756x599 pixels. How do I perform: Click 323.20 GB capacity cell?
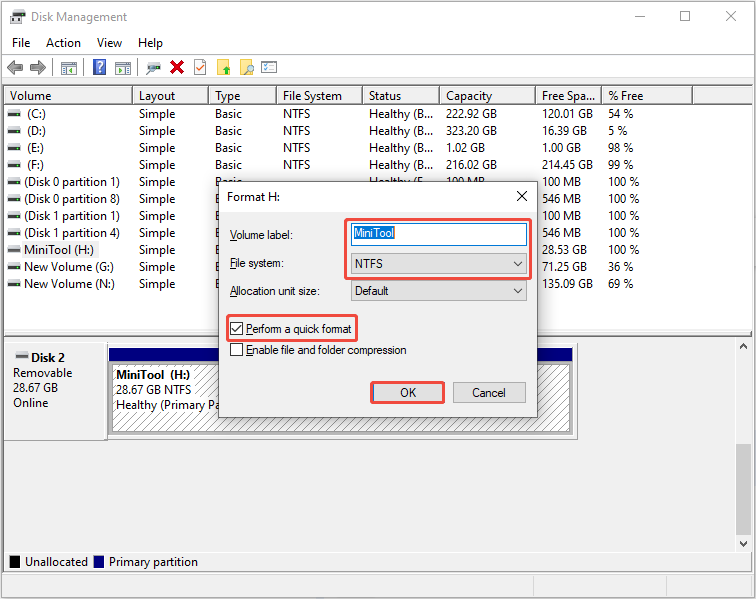[471, 131]
